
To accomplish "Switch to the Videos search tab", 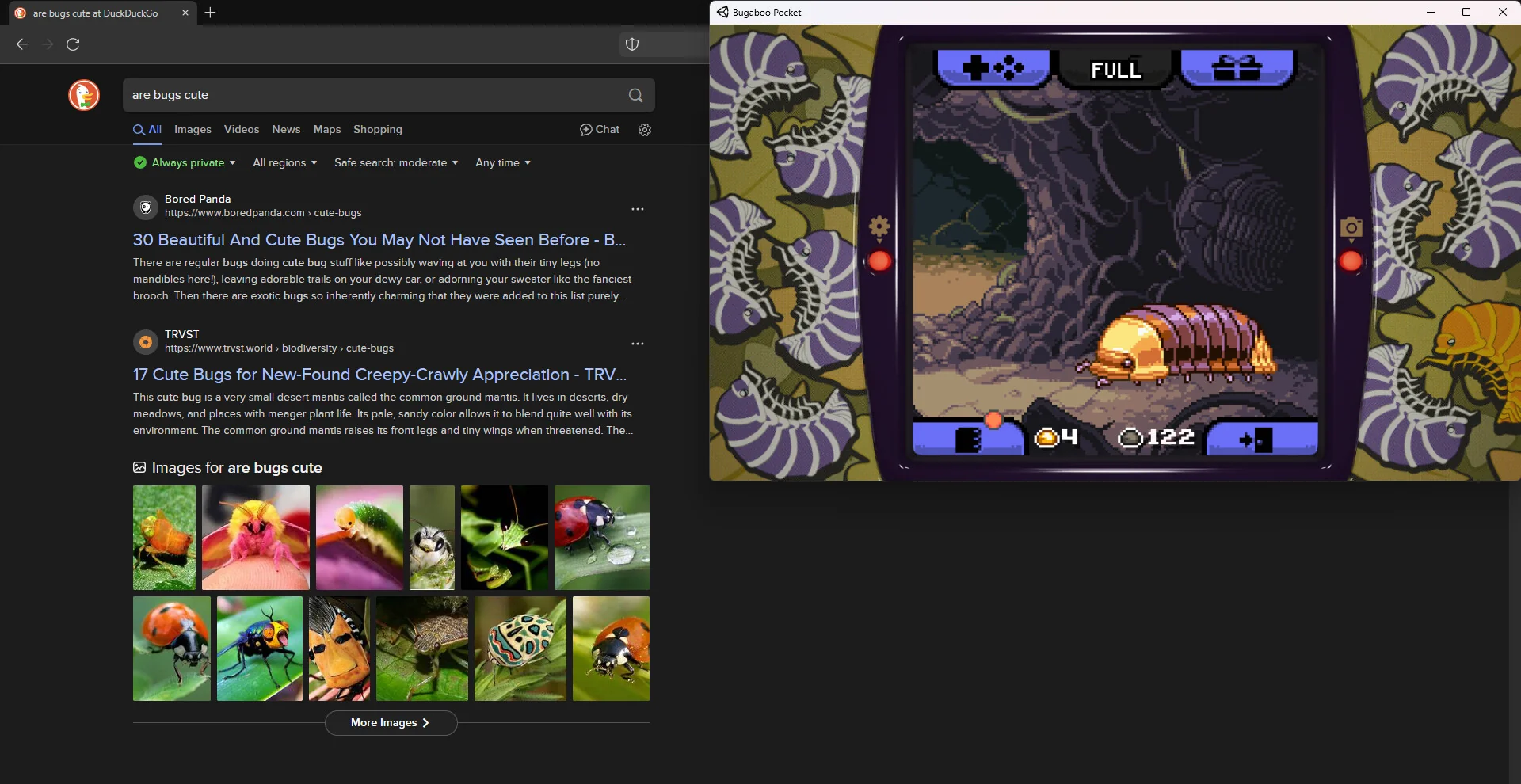I will (241, 130).
